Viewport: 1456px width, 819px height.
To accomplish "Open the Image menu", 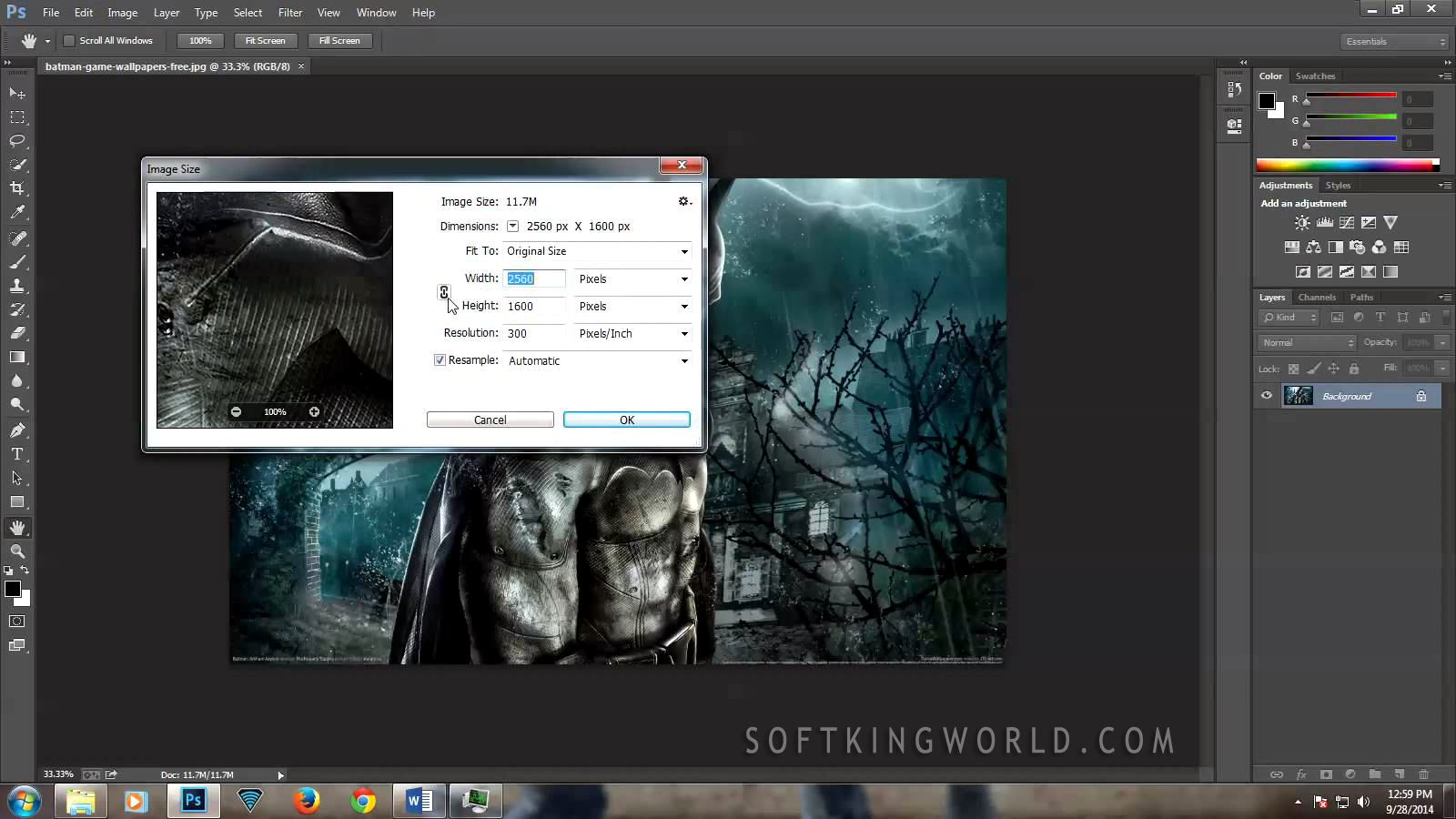I will tap(122, 13).
